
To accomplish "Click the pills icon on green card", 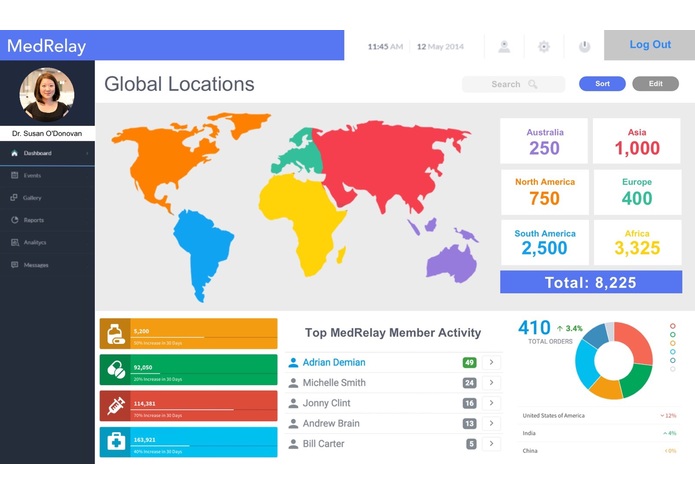I will [116, 370].
